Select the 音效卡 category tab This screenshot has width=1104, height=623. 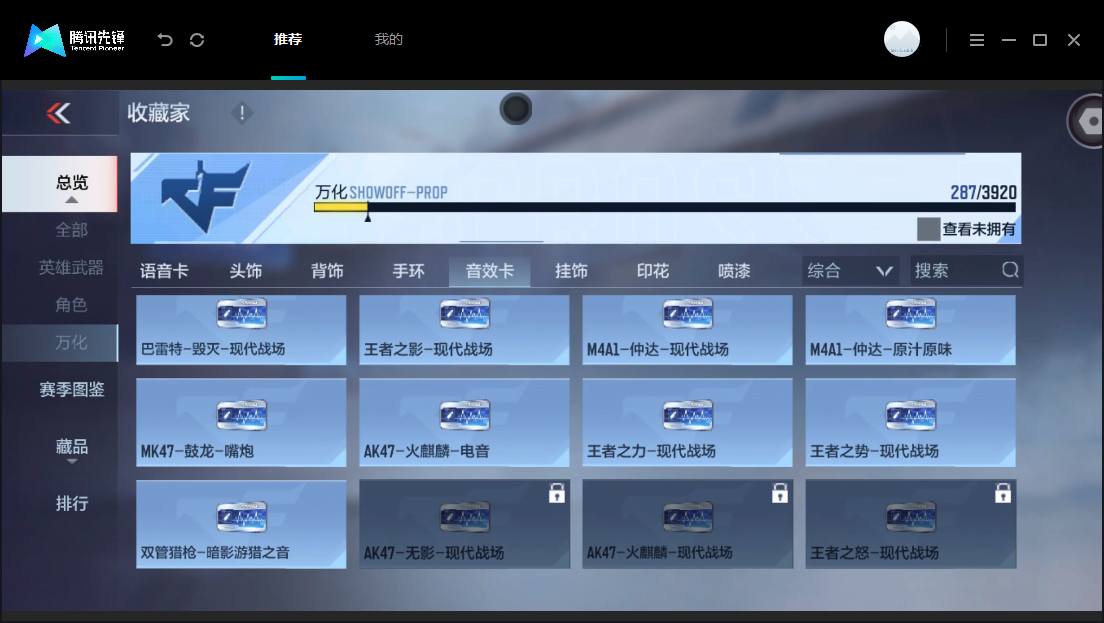tap(489, 271)
